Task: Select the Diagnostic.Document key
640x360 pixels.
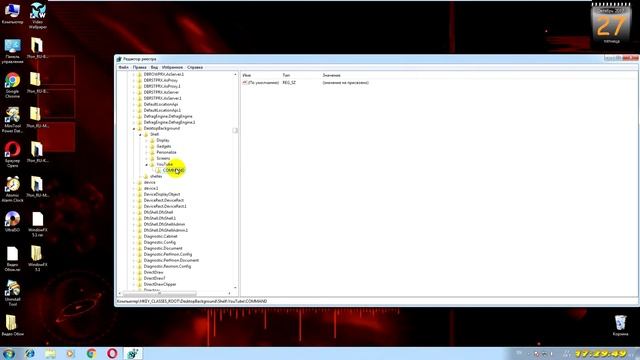Action: coord(163,248)
